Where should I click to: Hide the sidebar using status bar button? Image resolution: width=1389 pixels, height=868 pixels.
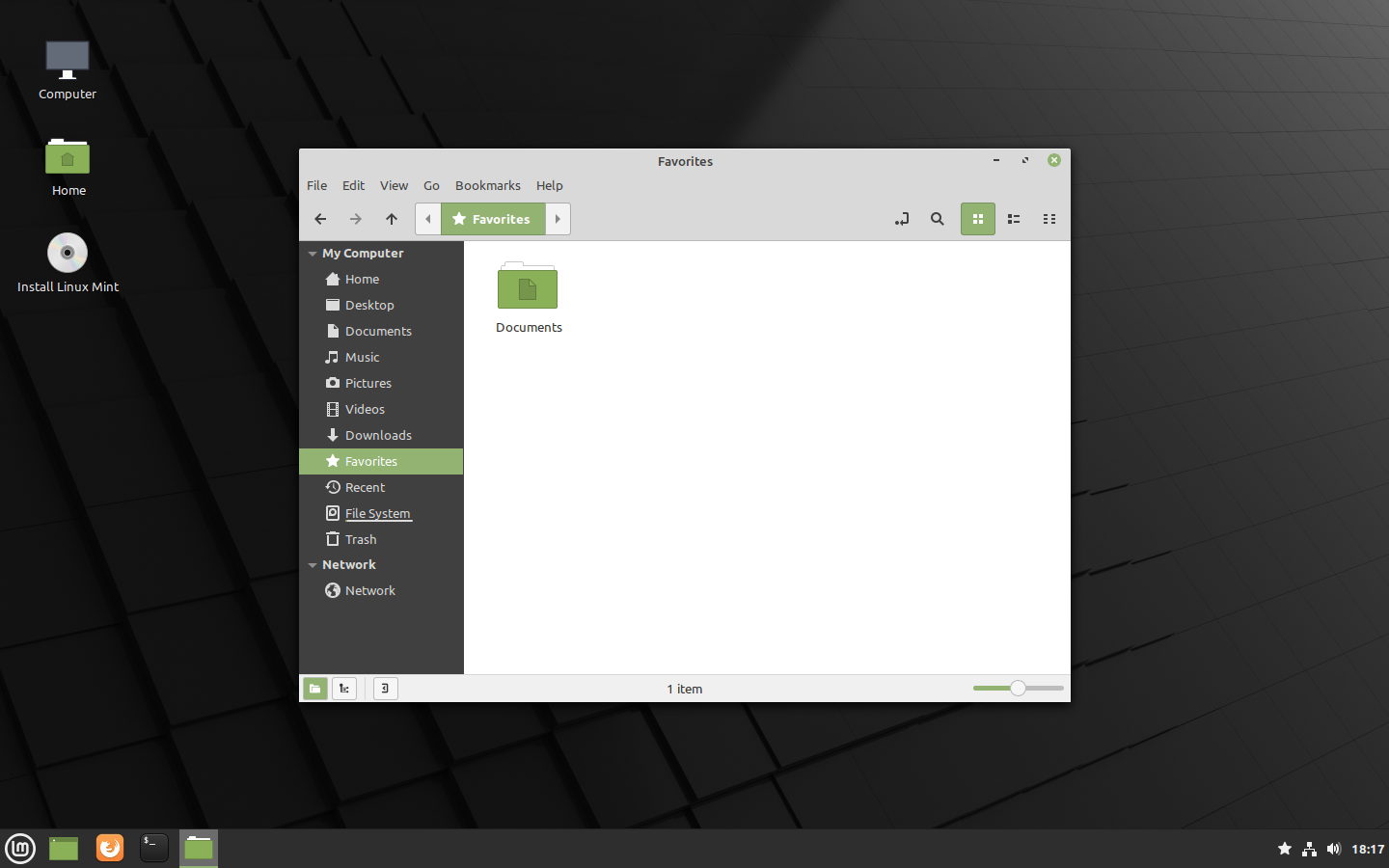tap(385, 689)
